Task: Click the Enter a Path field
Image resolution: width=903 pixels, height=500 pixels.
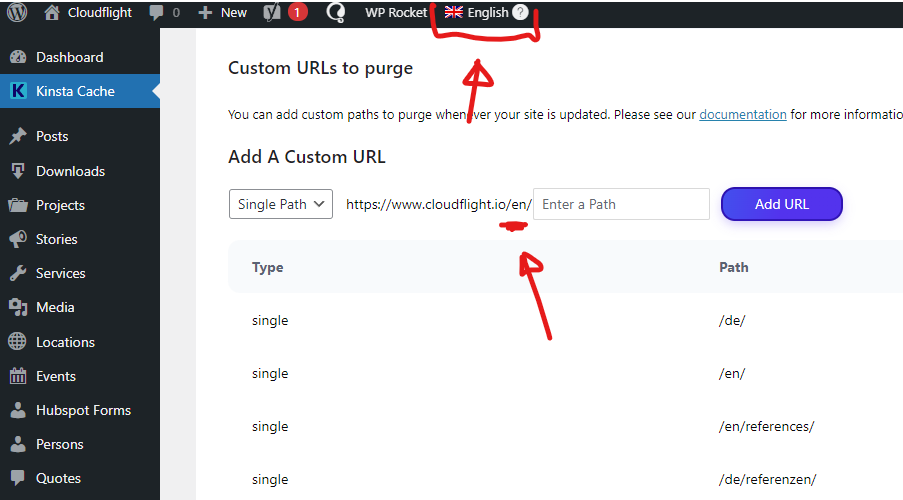Action: point(621,204)
